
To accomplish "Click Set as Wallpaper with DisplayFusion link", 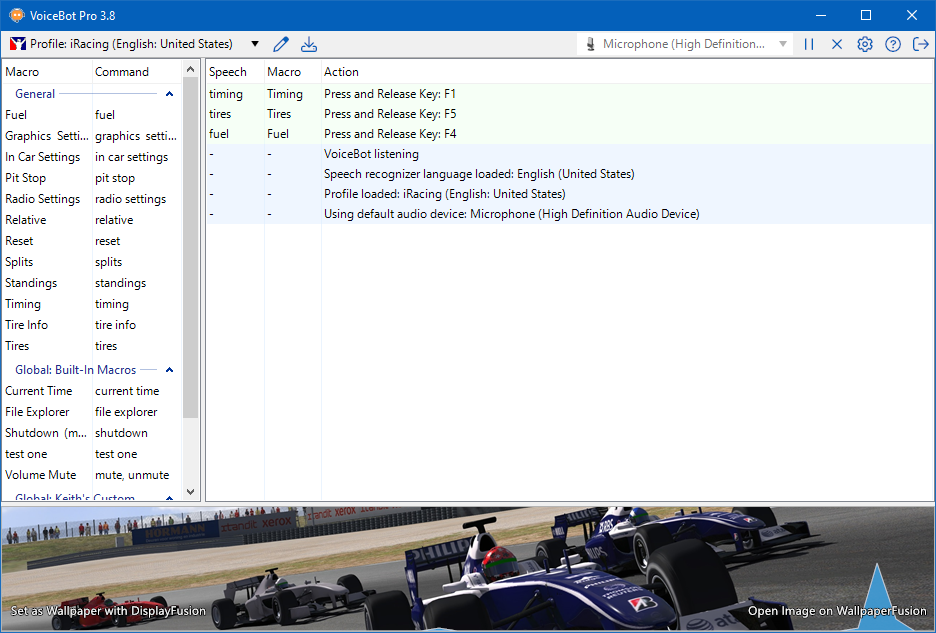I will click(x=108, y=611).
